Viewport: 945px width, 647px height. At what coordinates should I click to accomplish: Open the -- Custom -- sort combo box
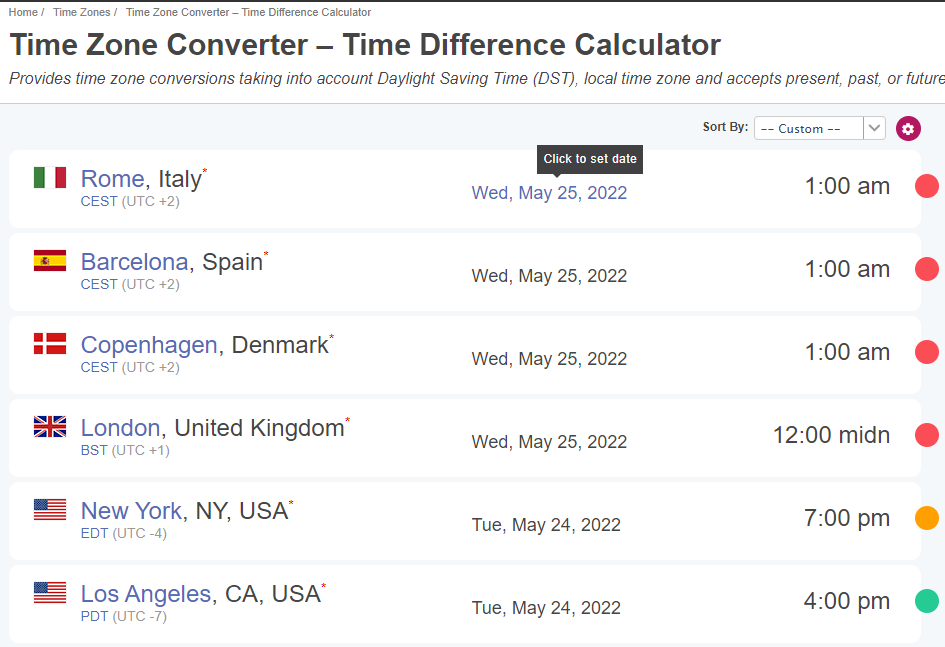pyautogui.click(x=820, y=128)
